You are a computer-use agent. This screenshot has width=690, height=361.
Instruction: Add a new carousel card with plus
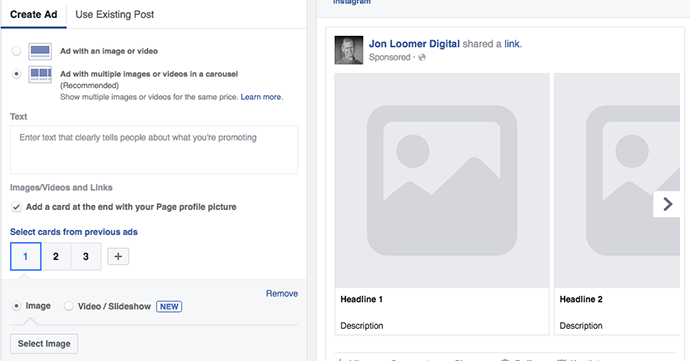[x=118, y=256]
